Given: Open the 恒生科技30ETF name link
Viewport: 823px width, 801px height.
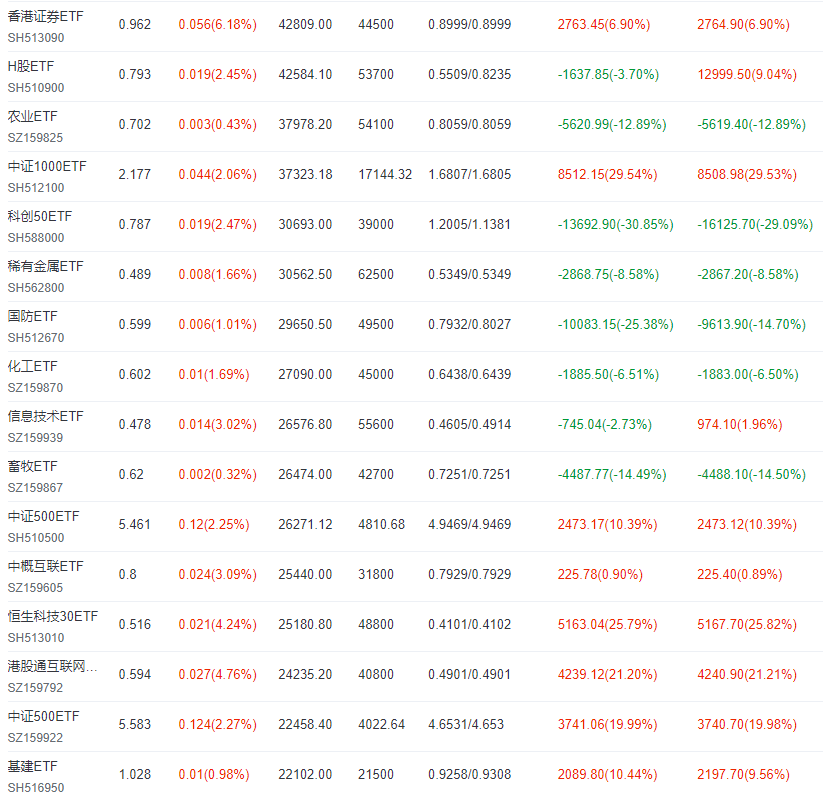Looking at the screenshot, I should pyautogui.click(x=52, y=616).
